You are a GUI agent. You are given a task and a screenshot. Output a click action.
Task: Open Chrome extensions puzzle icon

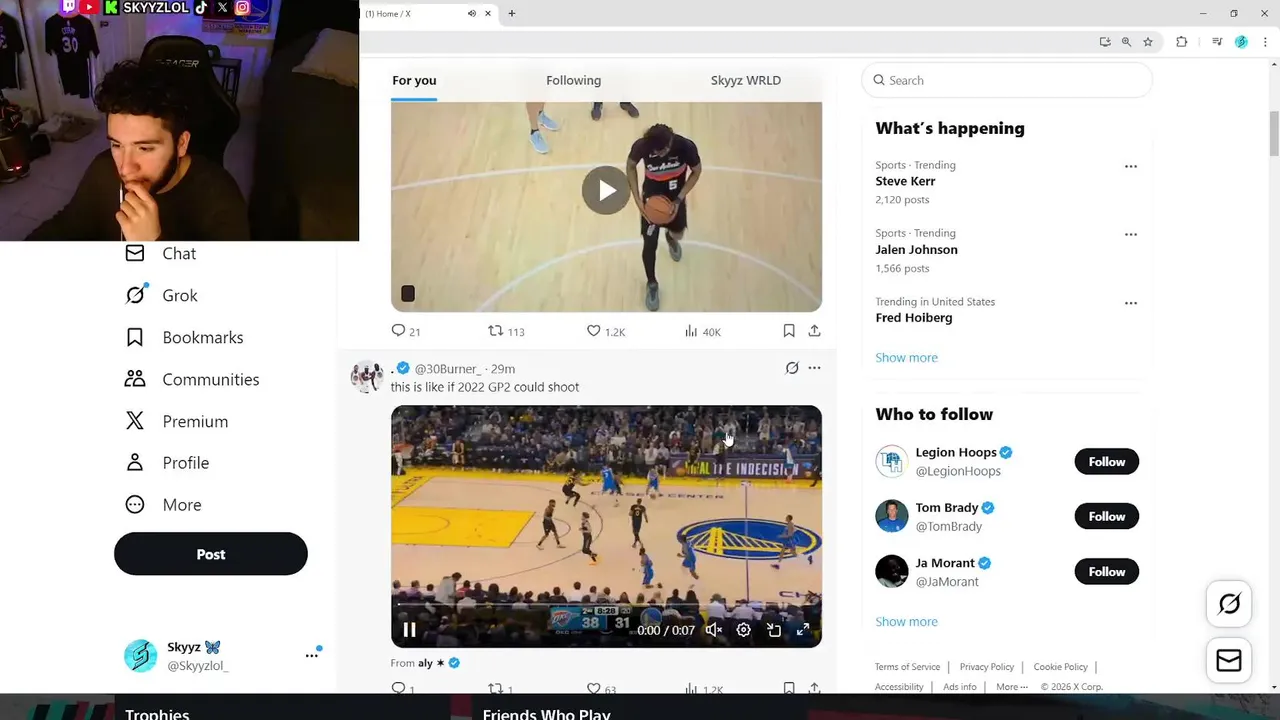click(1182, 42)
